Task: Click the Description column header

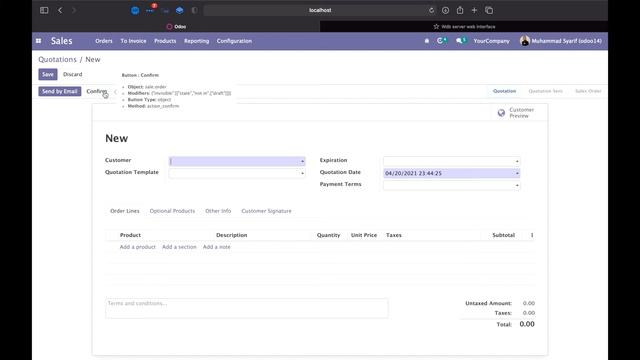Action: (231, 235)
